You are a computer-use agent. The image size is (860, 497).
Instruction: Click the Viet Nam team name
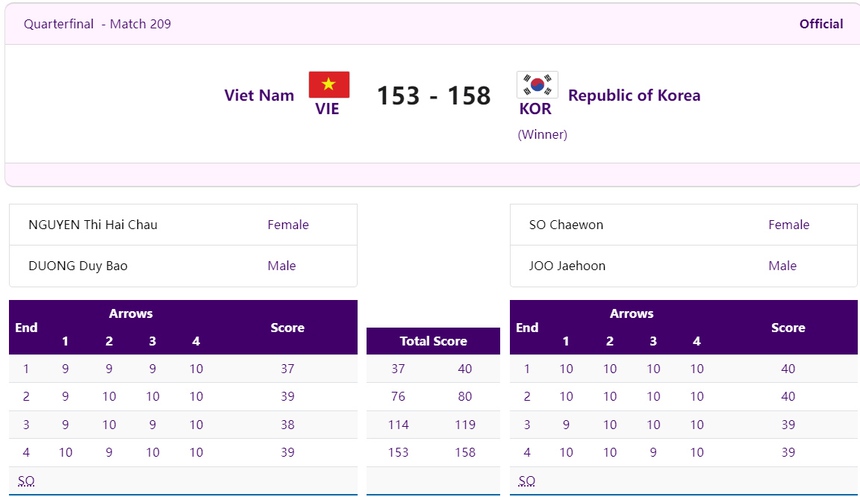pyautogui.click(x=259, y=95)
